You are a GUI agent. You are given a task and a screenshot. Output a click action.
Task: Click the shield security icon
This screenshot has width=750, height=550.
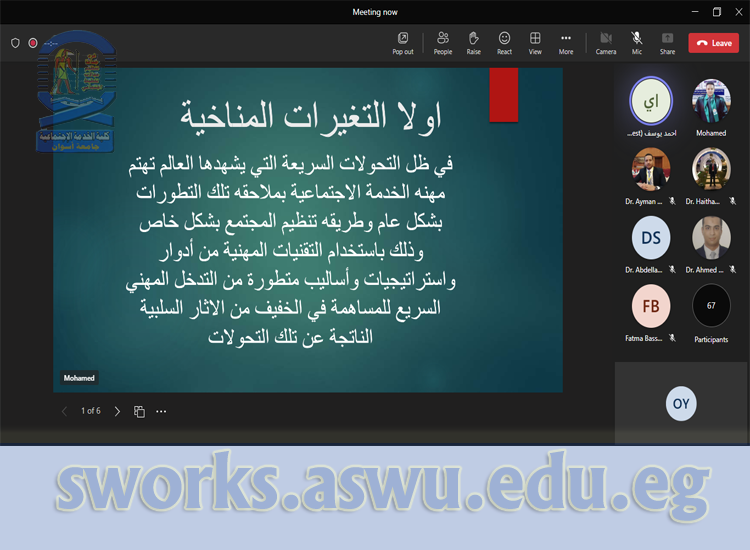[x=15, y=43]
